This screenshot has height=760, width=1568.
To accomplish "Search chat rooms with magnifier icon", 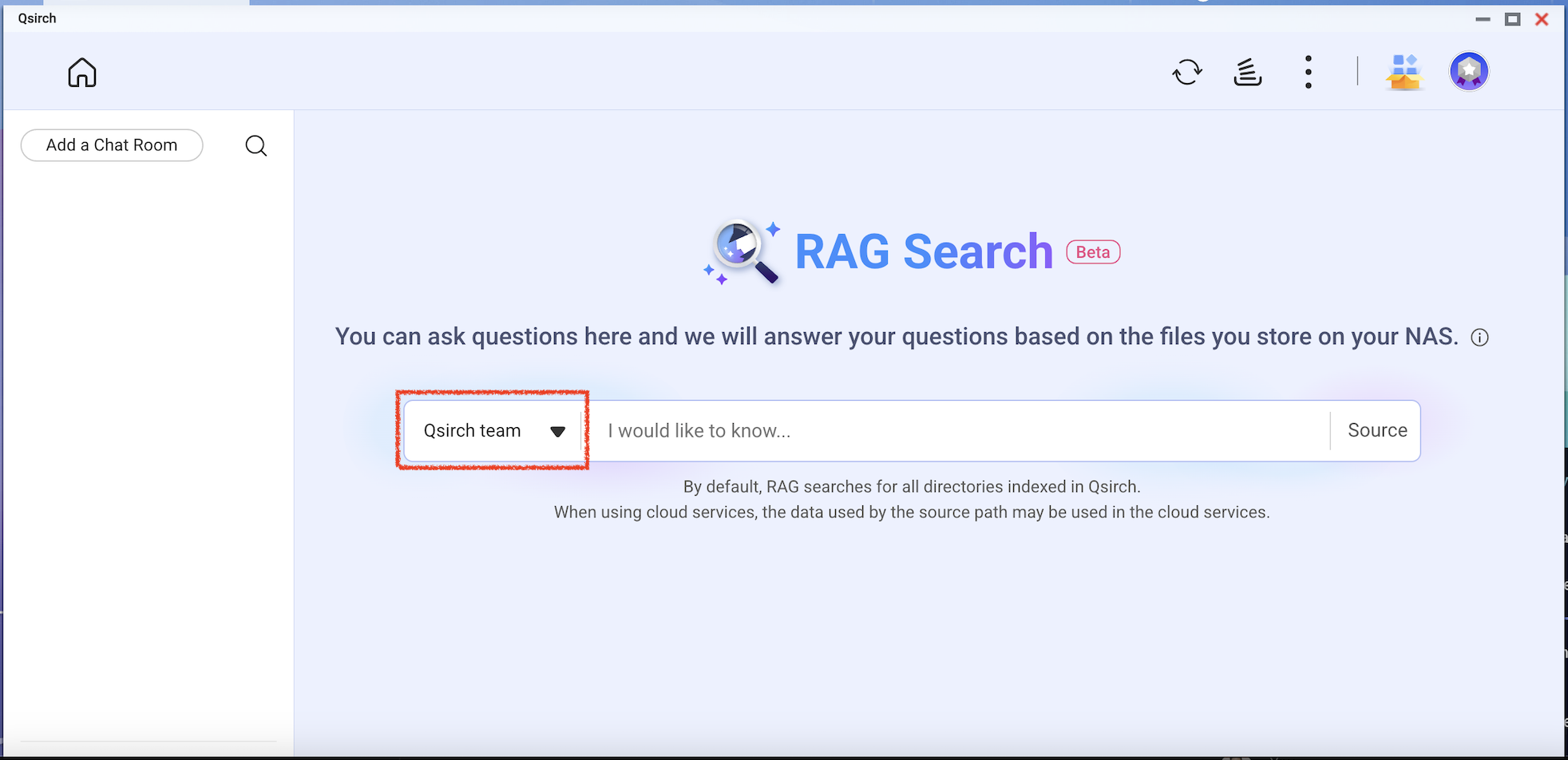I will click(255, 145).
